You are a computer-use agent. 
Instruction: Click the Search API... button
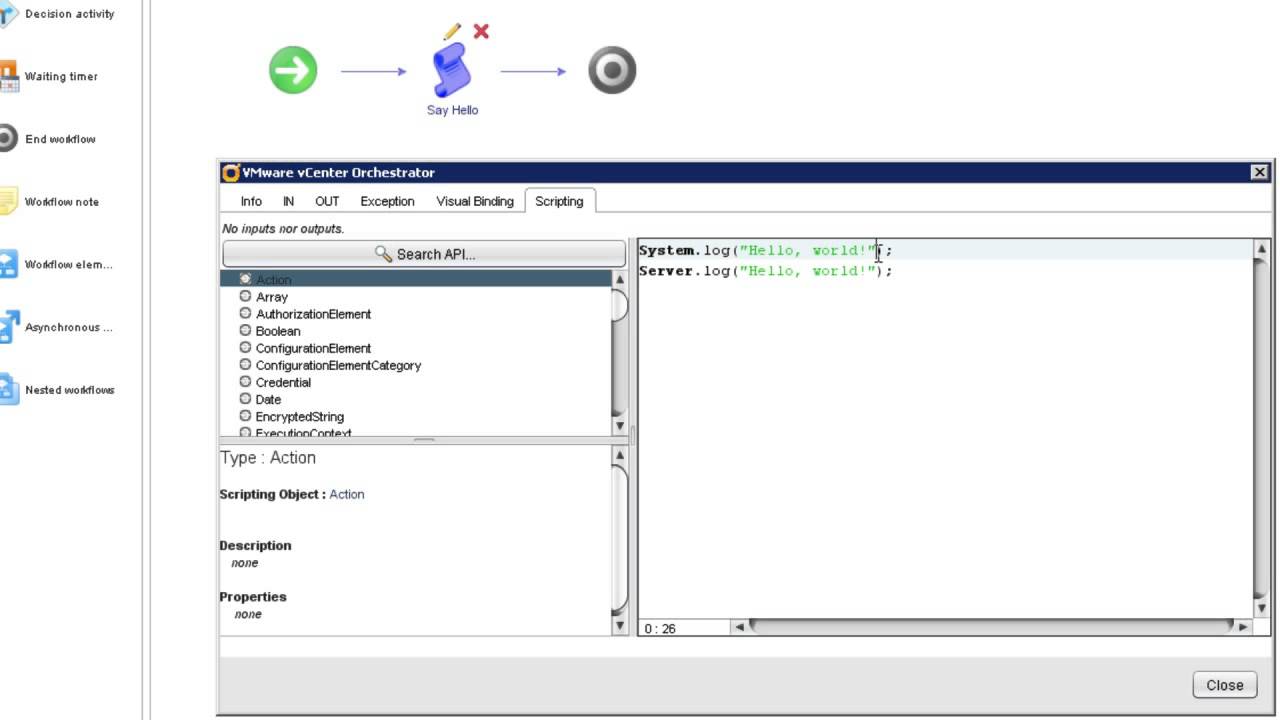424,254
